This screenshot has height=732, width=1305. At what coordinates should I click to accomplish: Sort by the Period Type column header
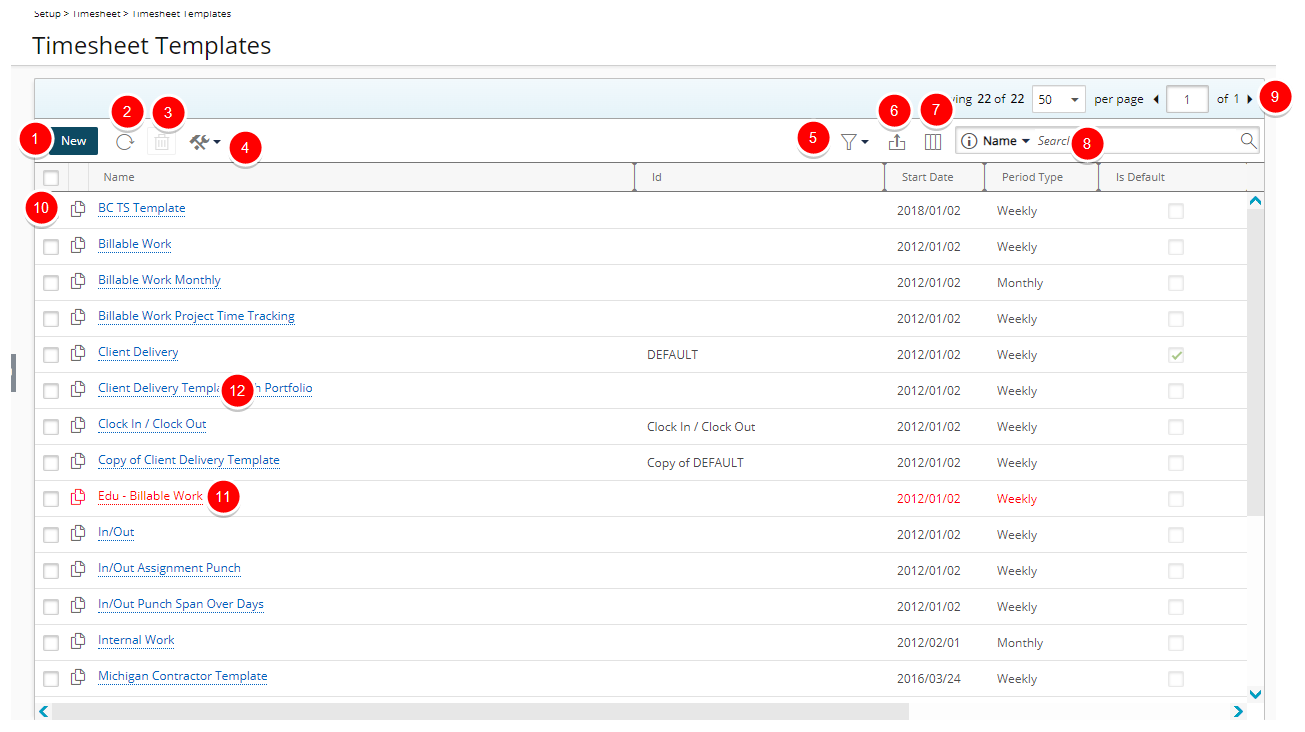tap(1042, 177)
